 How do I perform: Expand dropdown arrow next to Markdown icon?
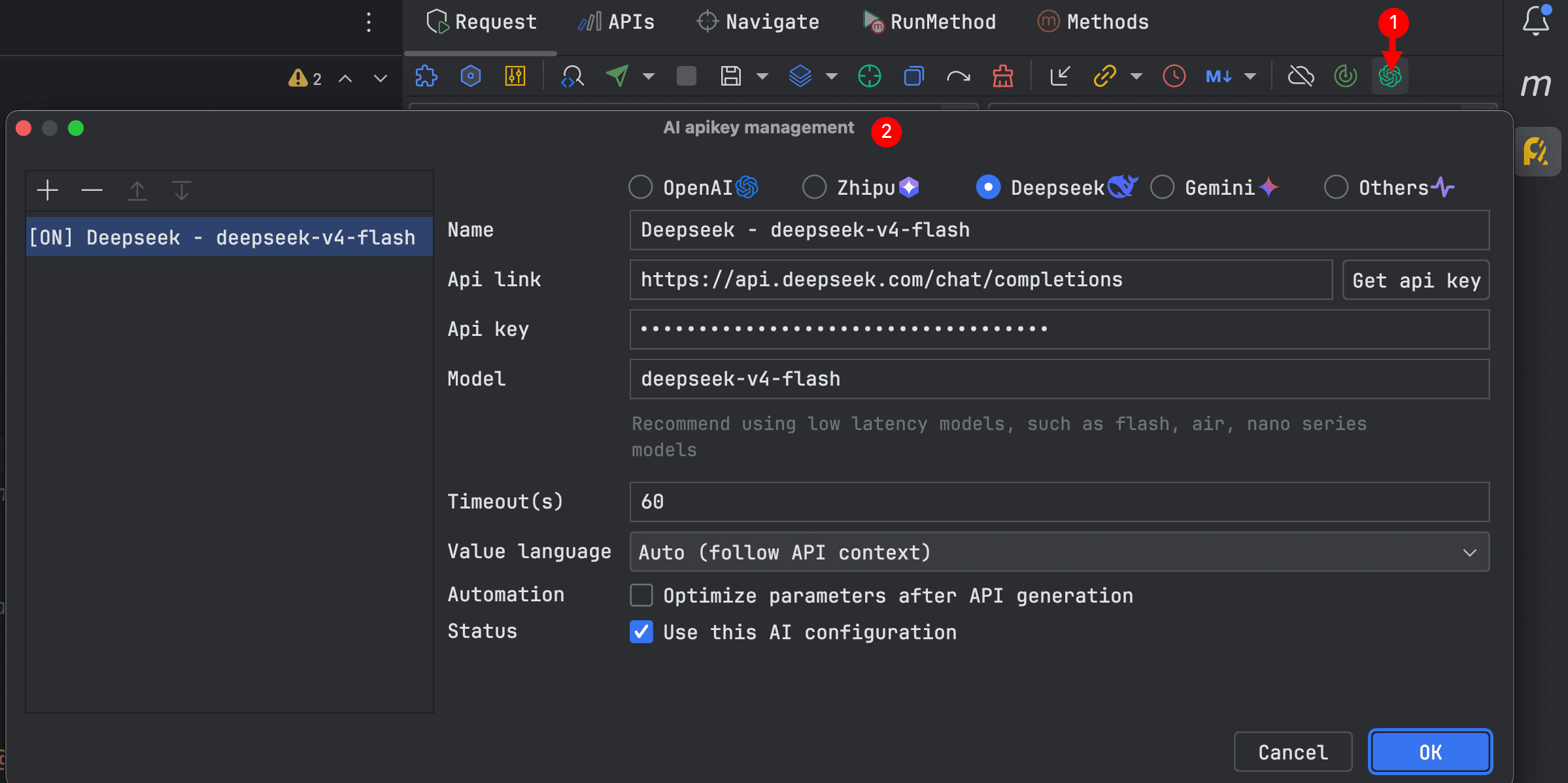(1250, 76)
